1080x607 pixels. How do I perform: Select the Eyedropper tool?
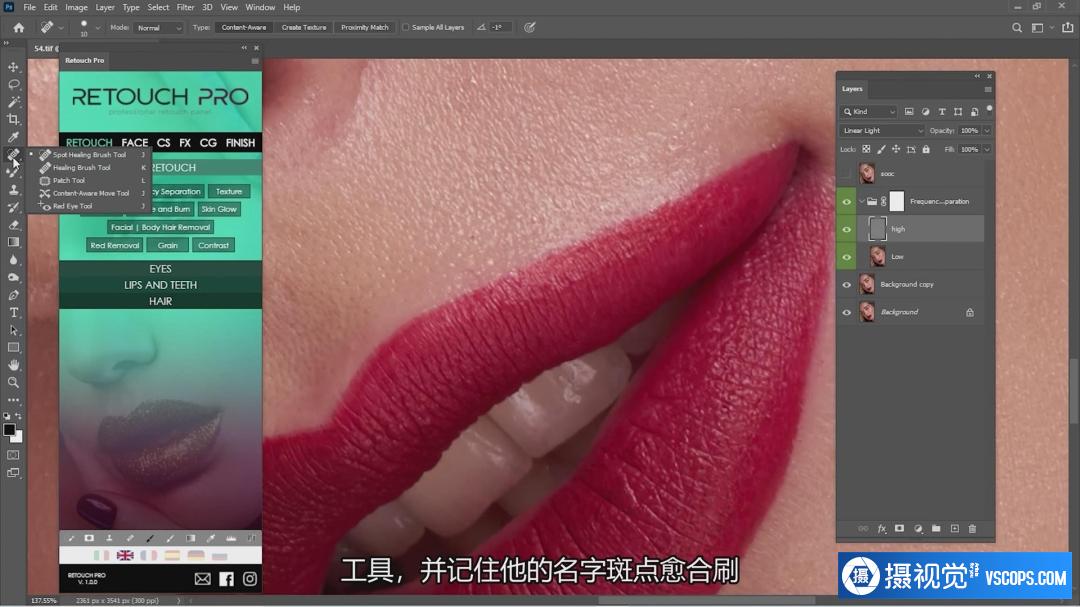pos(13,137)
